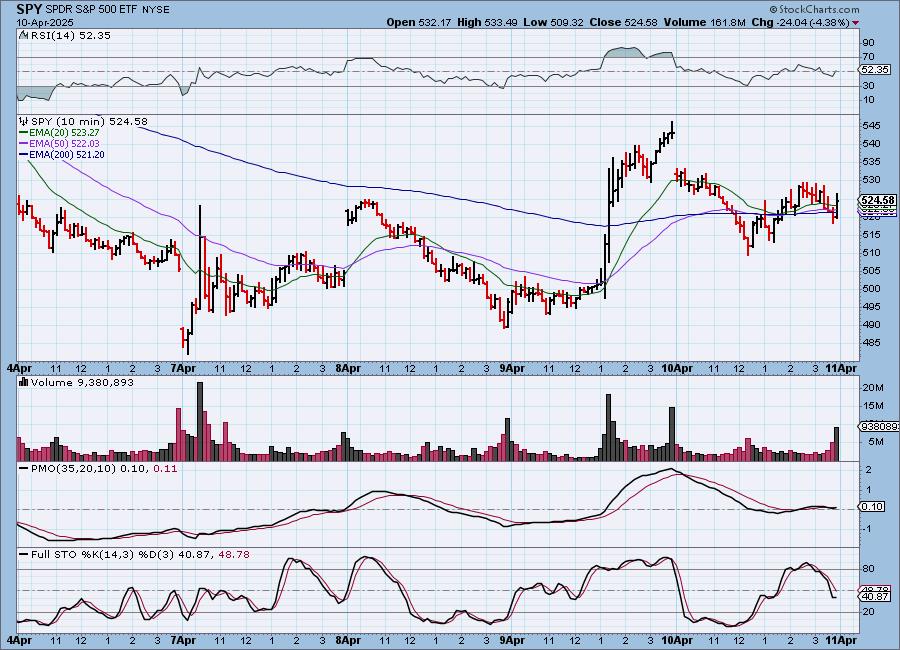Click the red down triangle after Chg value
The height and width of the screenshot is (650, 900).
pyautogui.click(x=856, y=23)
